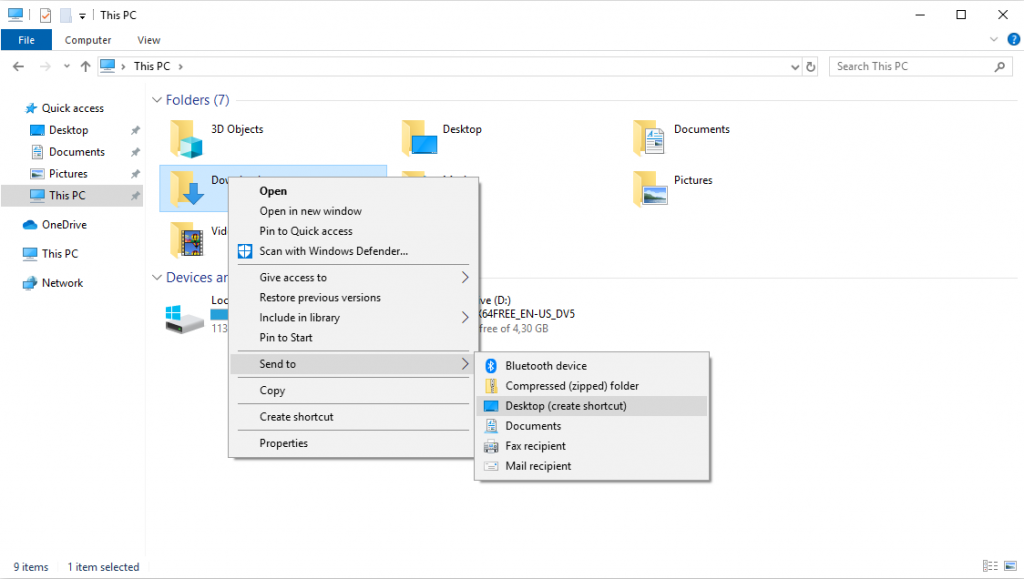Choose Open in new window

pyautogui.click(x=310, y=211)
